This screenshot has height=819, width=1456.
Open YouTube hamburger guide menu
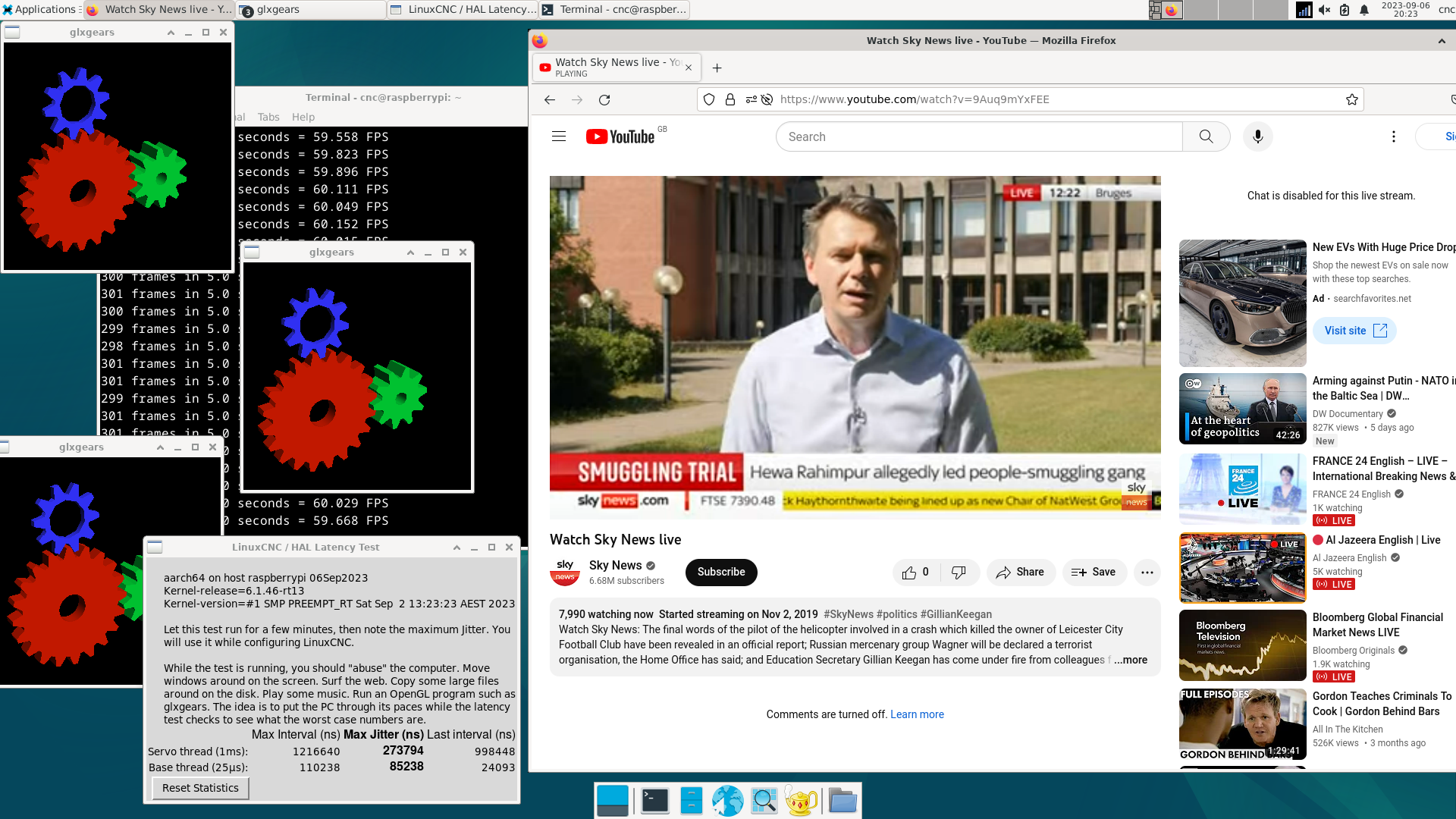[x=559, y=136]
